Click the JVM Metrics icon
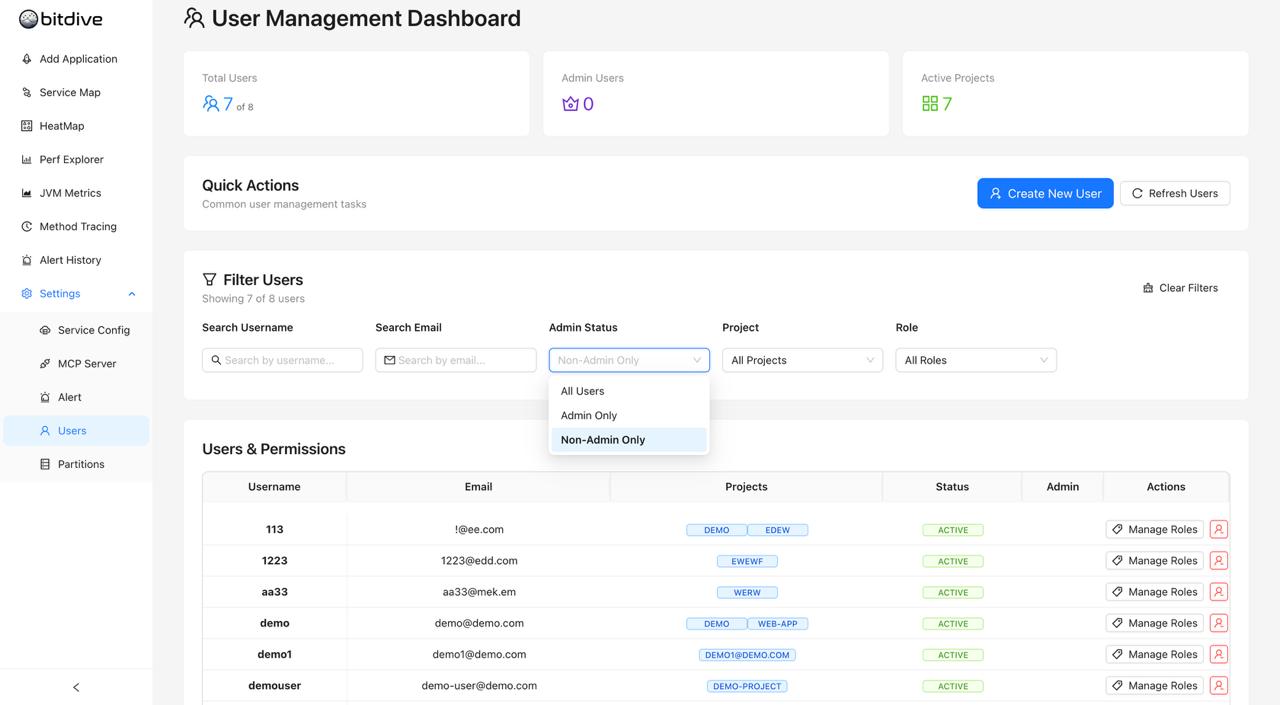 [x=27, y=193]
